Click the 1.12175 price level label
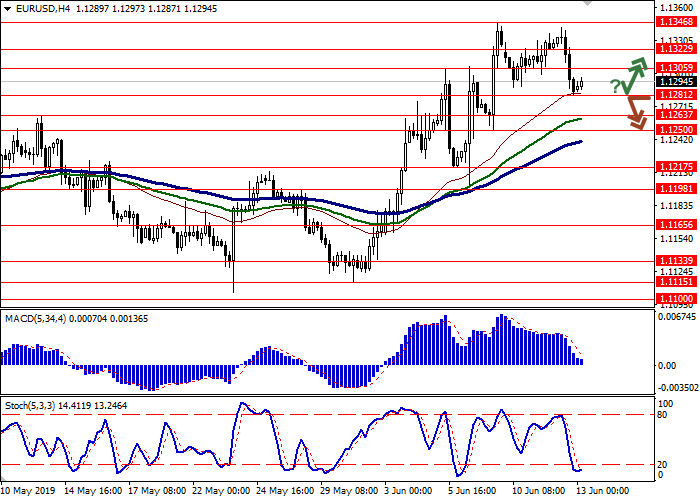Image resolution: width=700 pixels, height=500 pixels. coord(673,166)
